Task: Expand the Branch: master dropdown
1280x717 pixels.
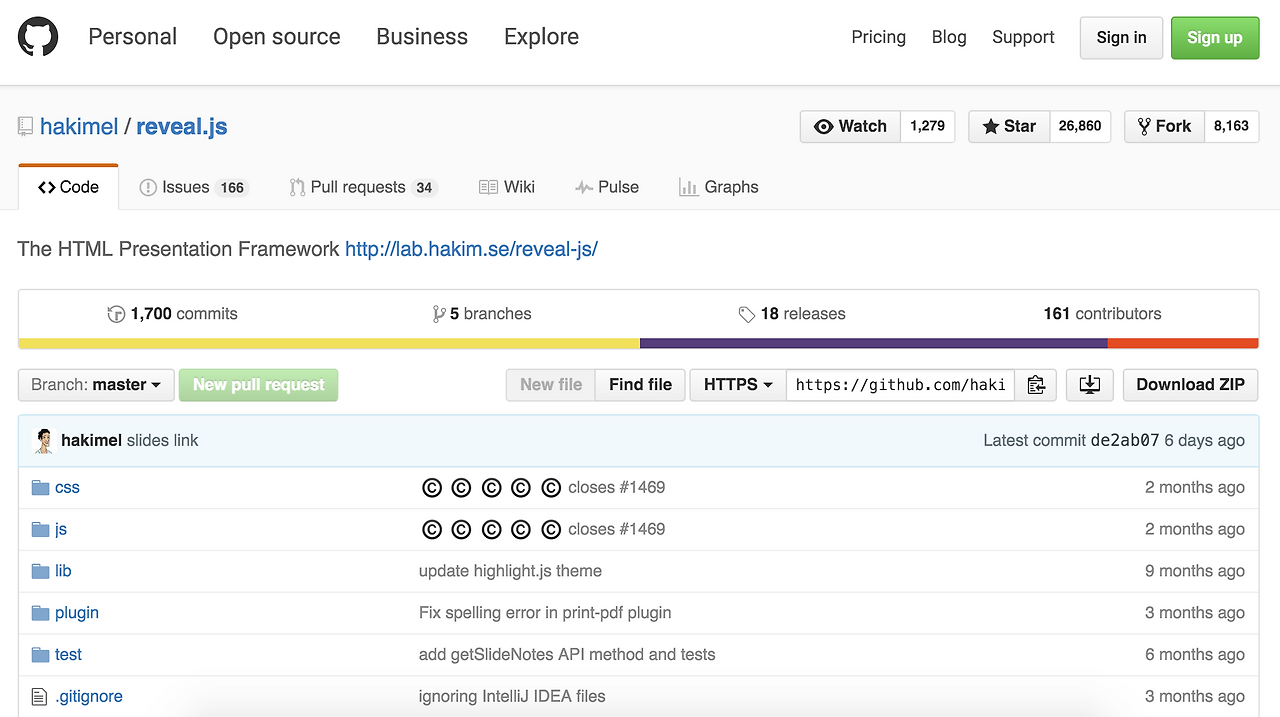Action: 96,385
